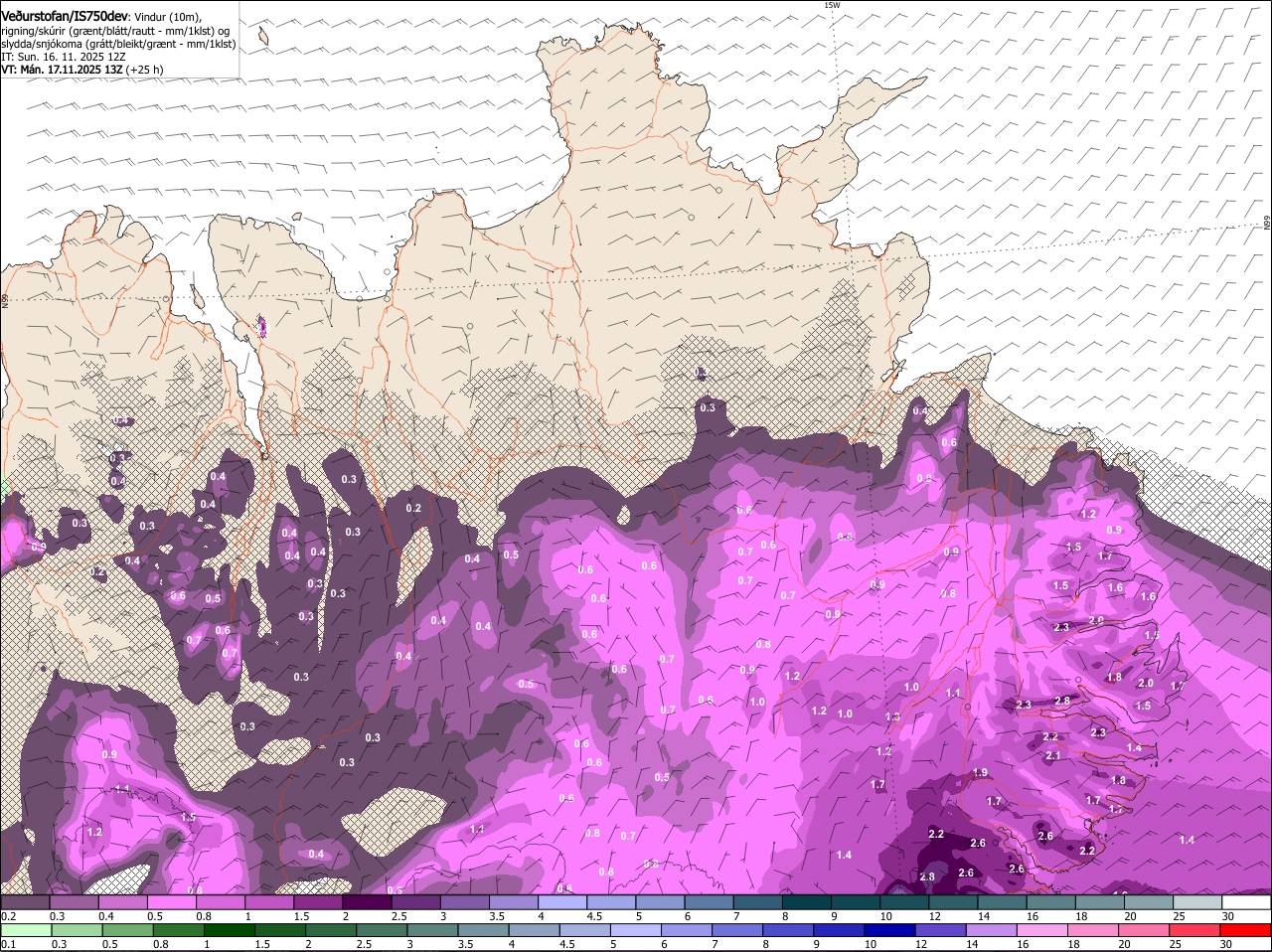Select the bright red swatch at 30, lower legend

tap(1246, 930)
